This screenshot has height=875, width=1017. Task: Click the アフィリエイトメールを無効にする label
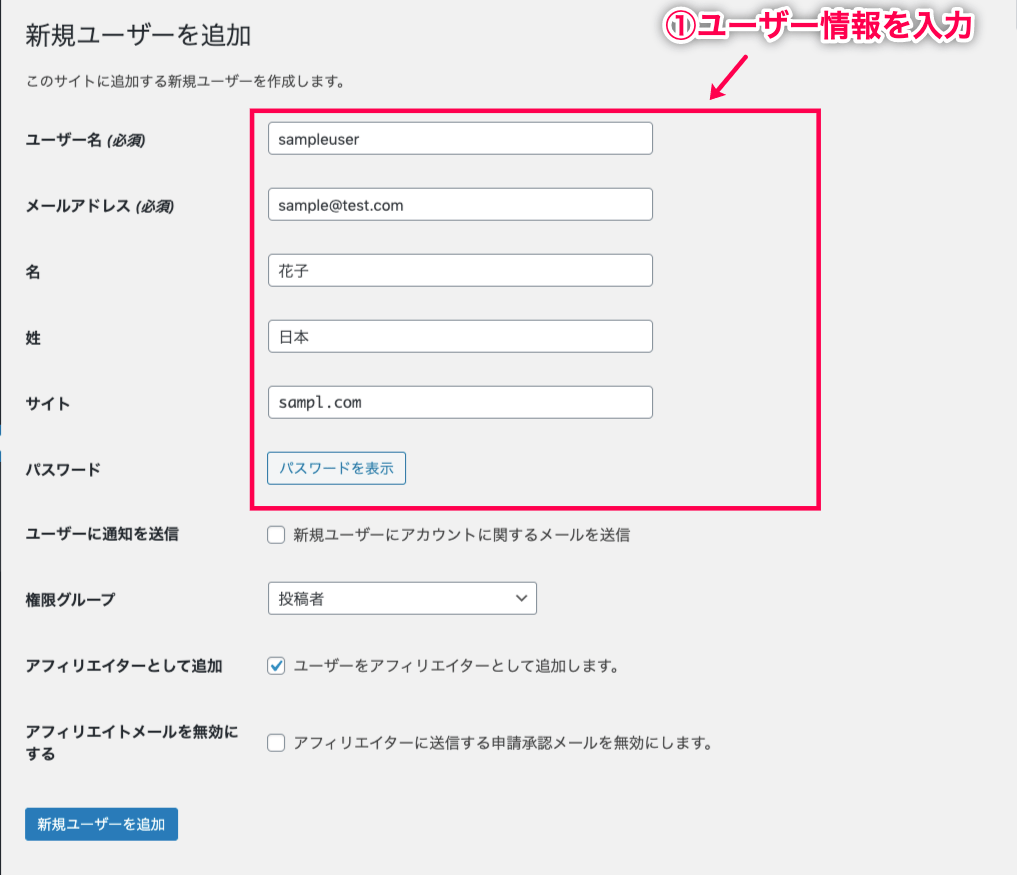[x=132, y=743]
